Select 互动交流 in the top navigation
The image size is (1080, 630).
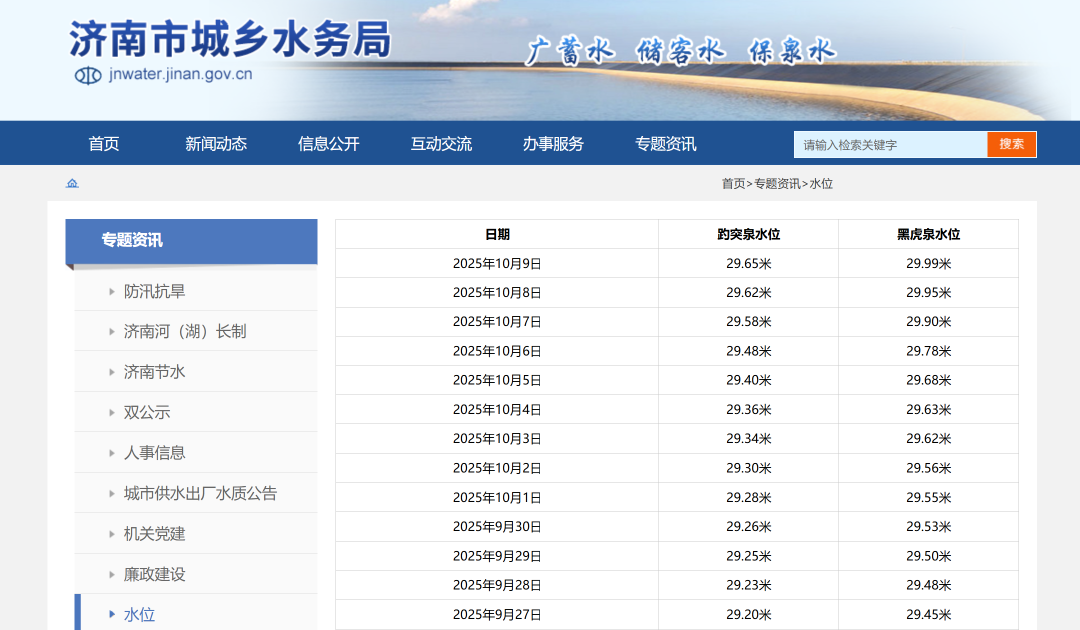tap(442, 144)
